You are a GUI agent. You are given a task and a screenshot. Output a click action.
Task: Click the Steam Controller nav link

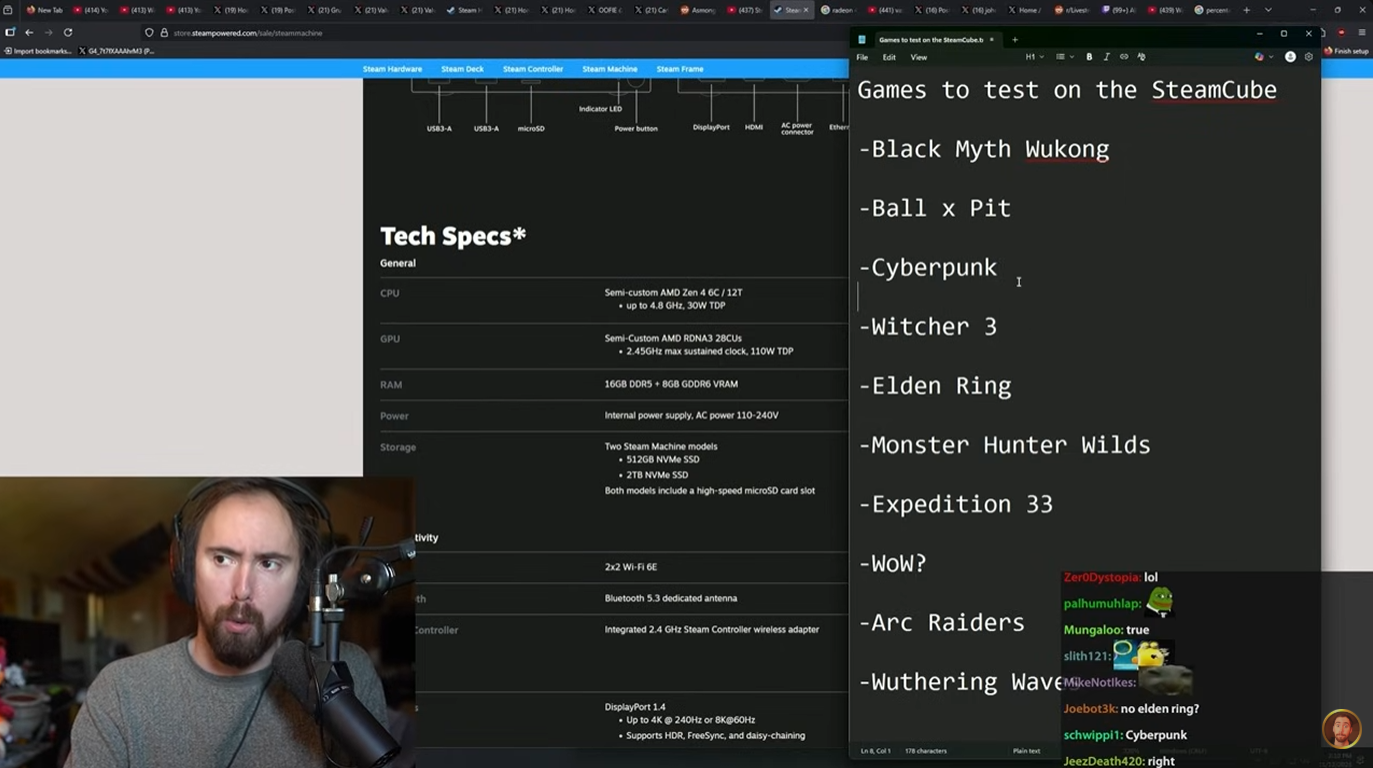coord(533,69)
